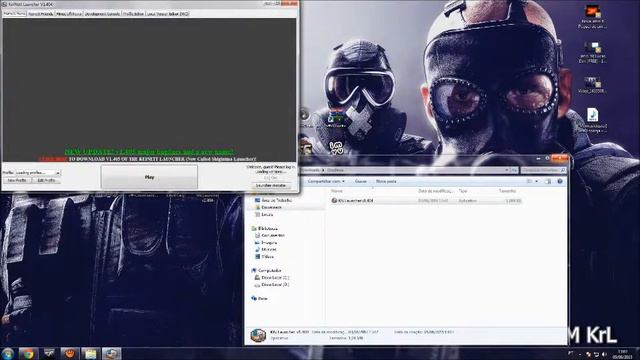Screen dimensions: 640x360
Task: Click the Play button in the launcher
Action: tap(149, 177)
